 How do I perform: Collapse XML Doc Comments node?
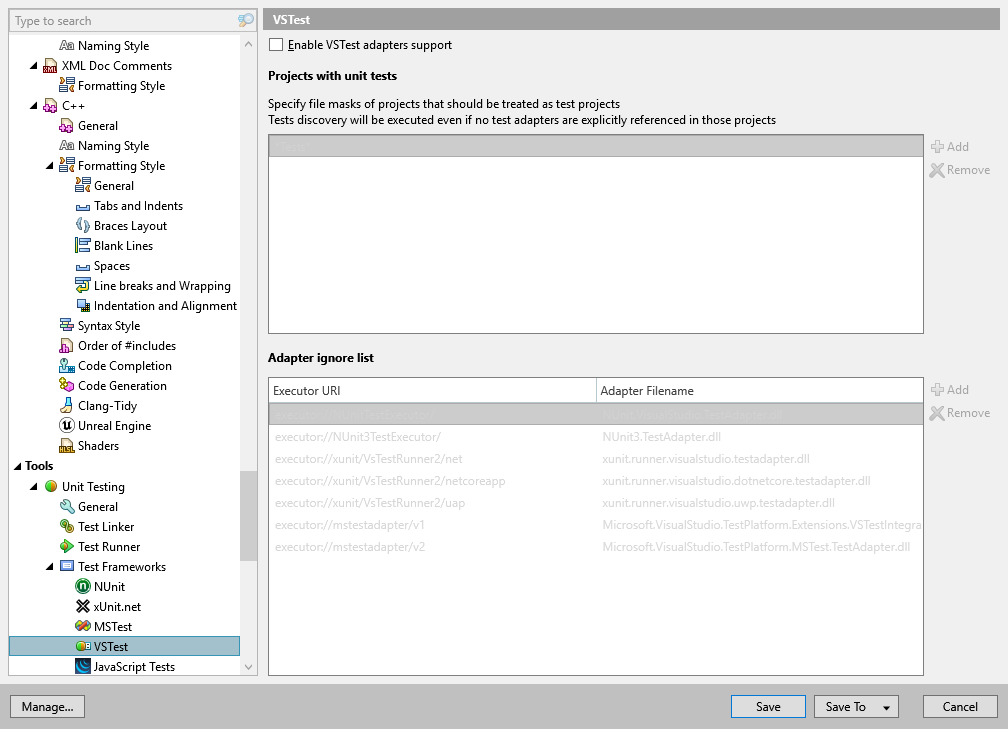[33, 66]
